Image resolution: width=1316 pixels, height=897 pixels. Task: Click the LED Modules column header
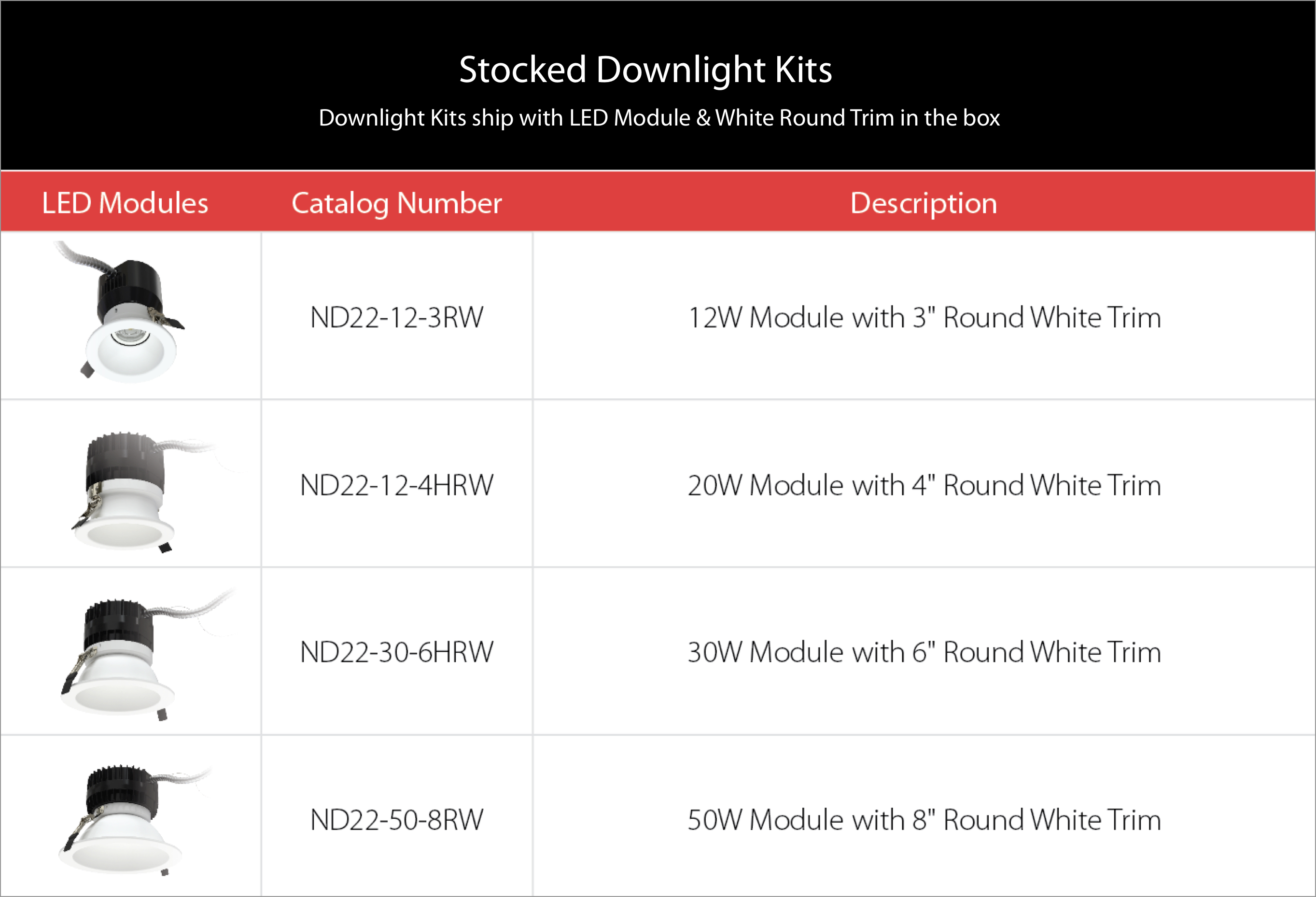(x=125, y=203)
